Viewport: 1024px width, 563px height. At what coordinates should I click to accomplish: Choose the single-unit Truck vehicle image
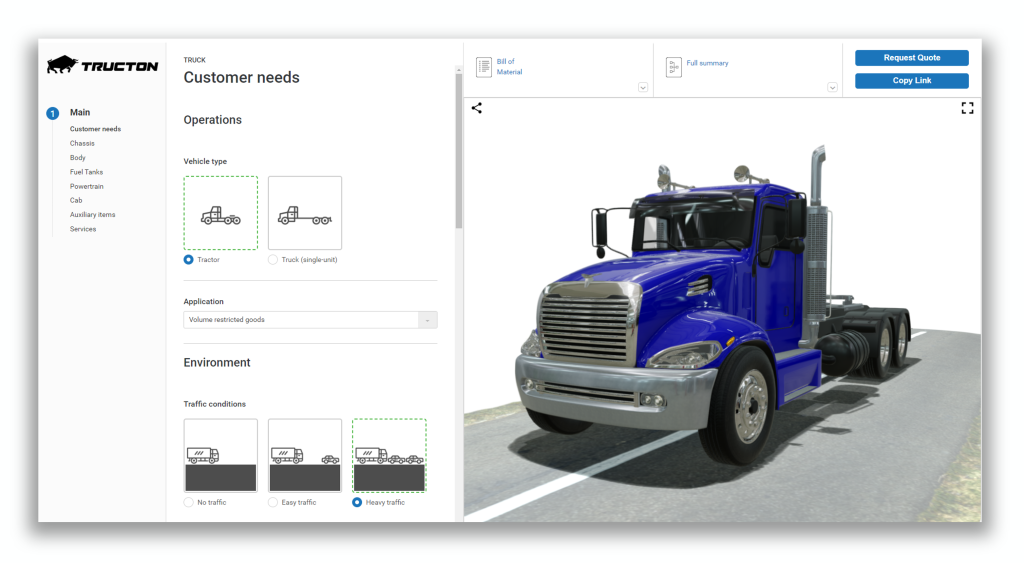click(x=305, y=213)
